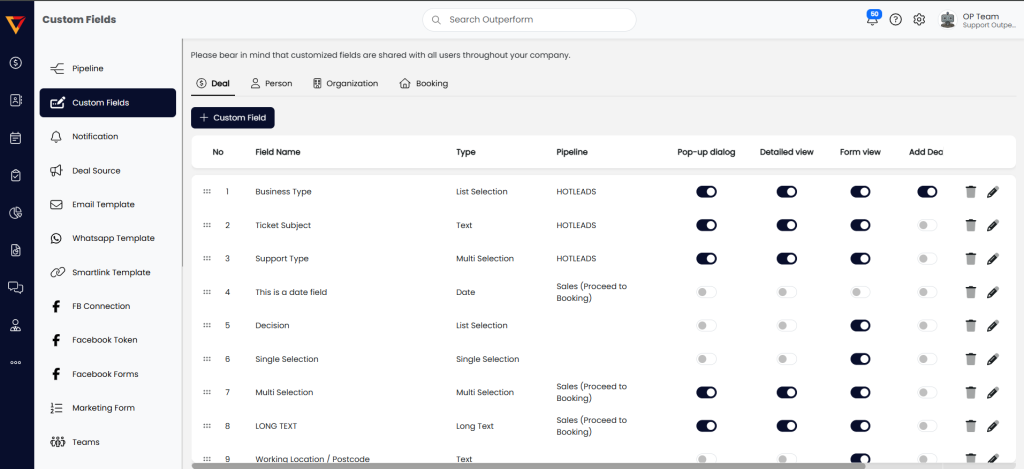Viewport: 1024px width, 469px height.
Task: Open Email Template in the settings sidebar
Action: pyautogui.click(x=103, y=205)
